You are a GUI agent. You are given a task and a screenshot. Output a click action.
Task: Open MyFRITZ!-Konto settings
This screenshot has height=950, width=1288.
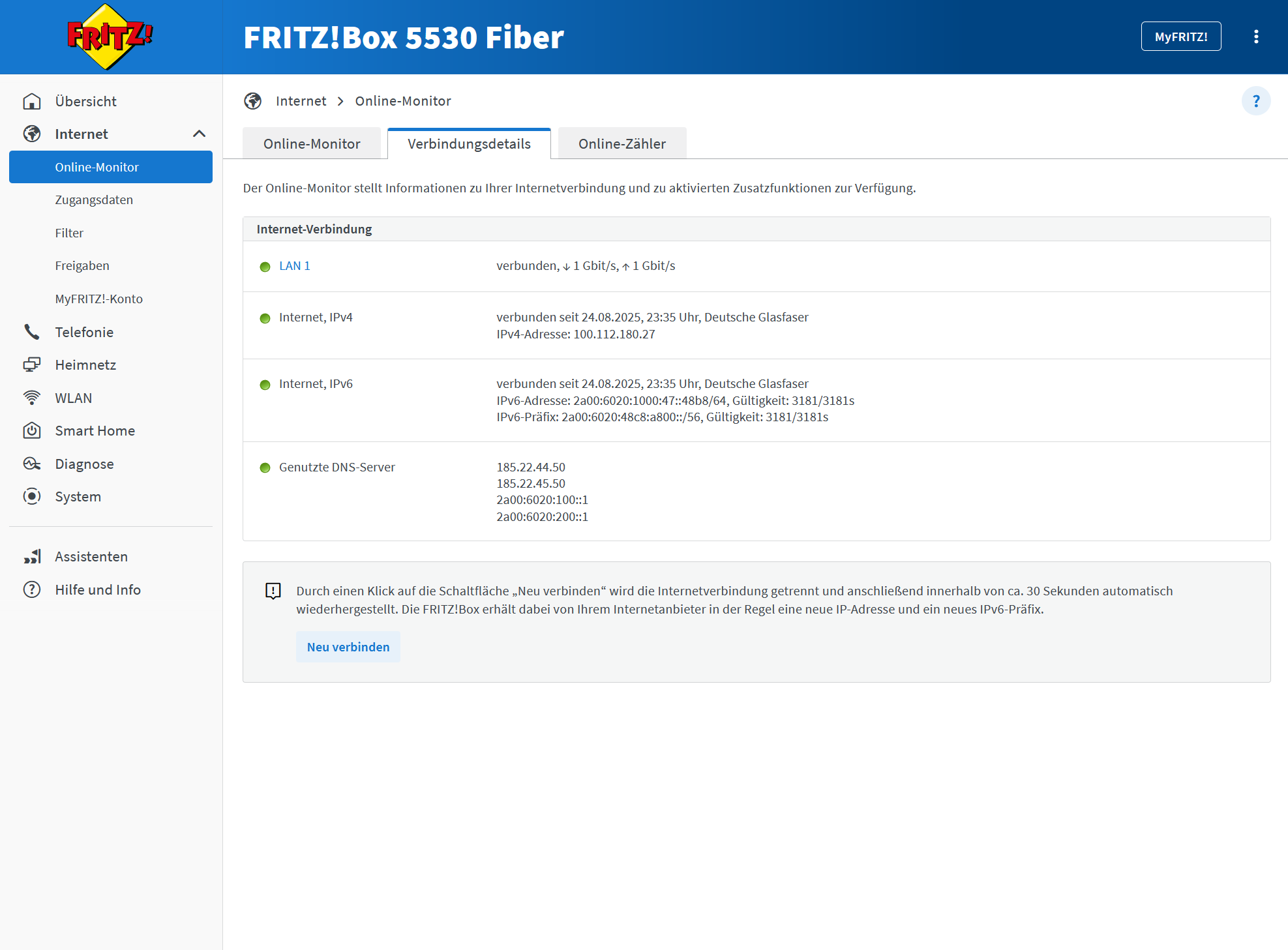point(99,299)
